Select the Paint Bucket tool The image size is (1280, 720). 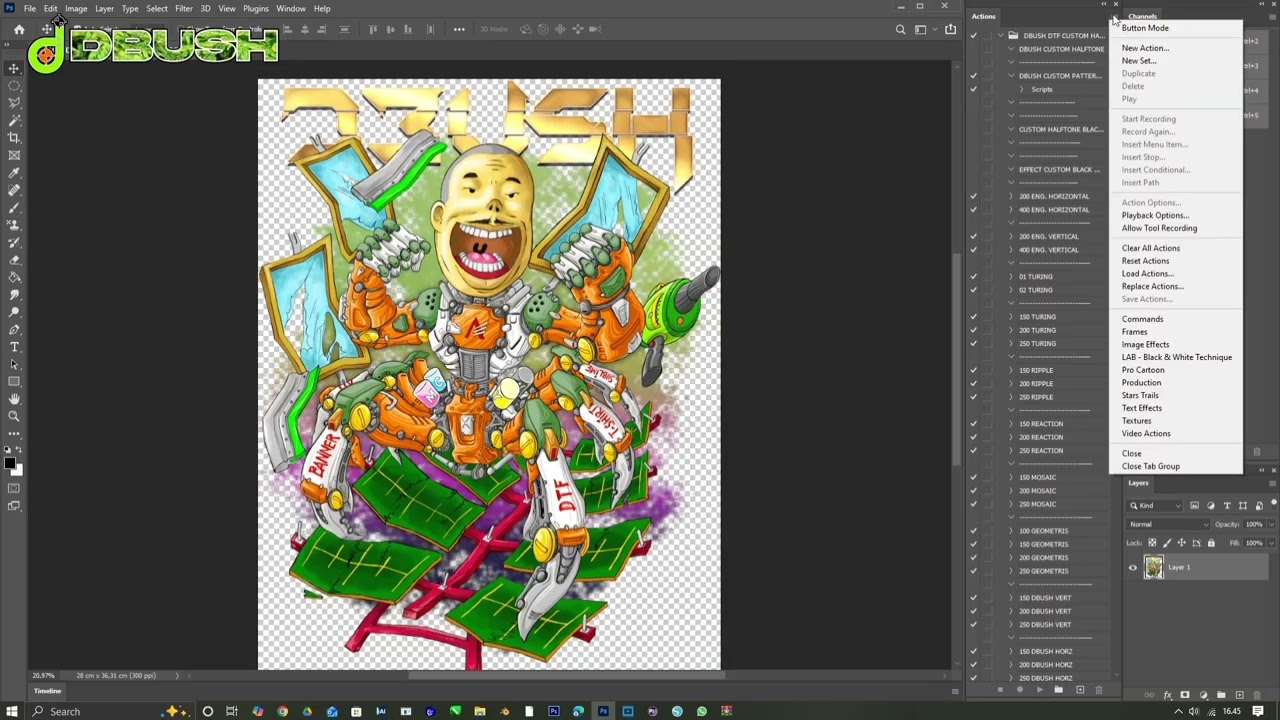[14, 277]
